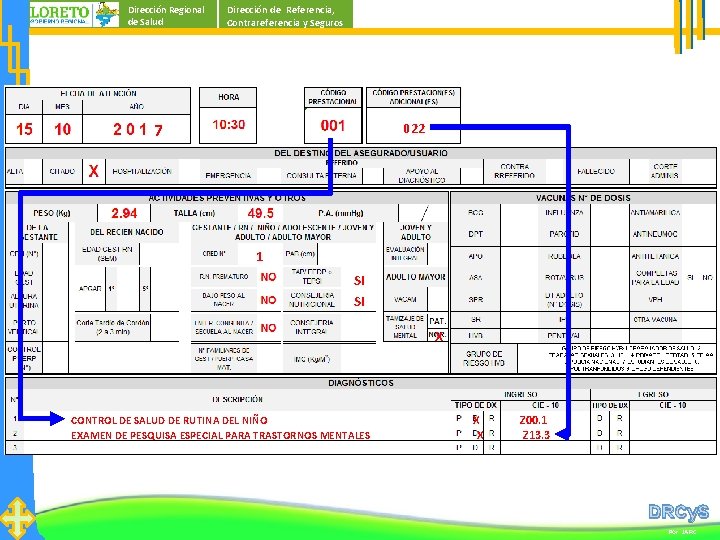Click the additional prestación code 022
Image resolution: width=720 pixels, height=540 pixels.
(x=414, y=129)
